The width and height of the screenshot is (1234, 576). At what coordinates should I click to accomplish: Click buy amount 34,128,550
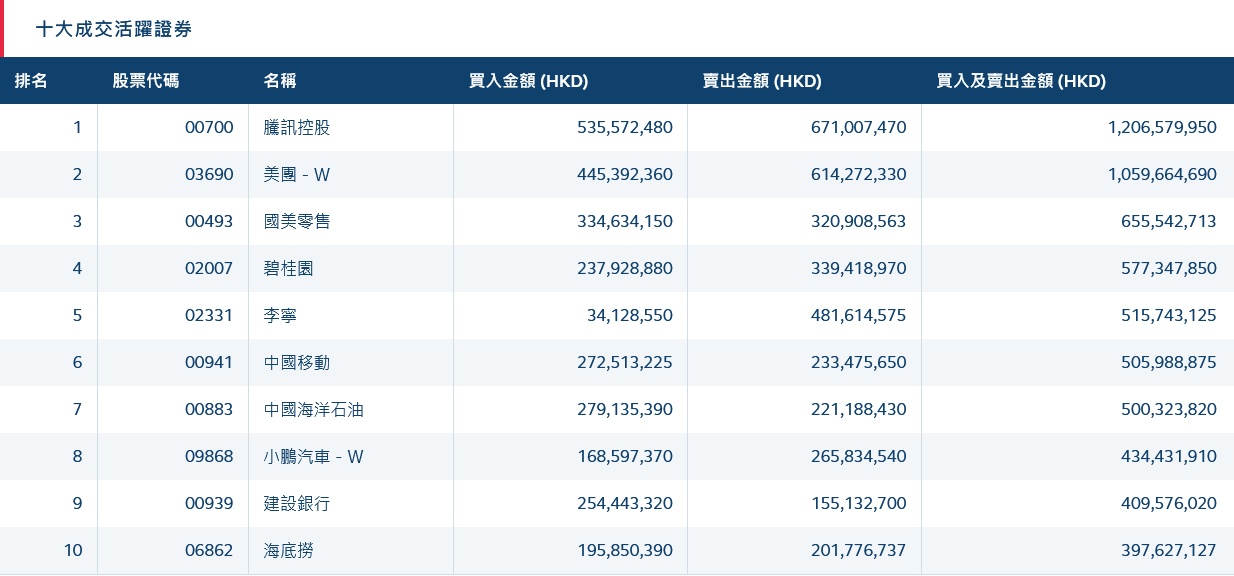pos(630,315)
